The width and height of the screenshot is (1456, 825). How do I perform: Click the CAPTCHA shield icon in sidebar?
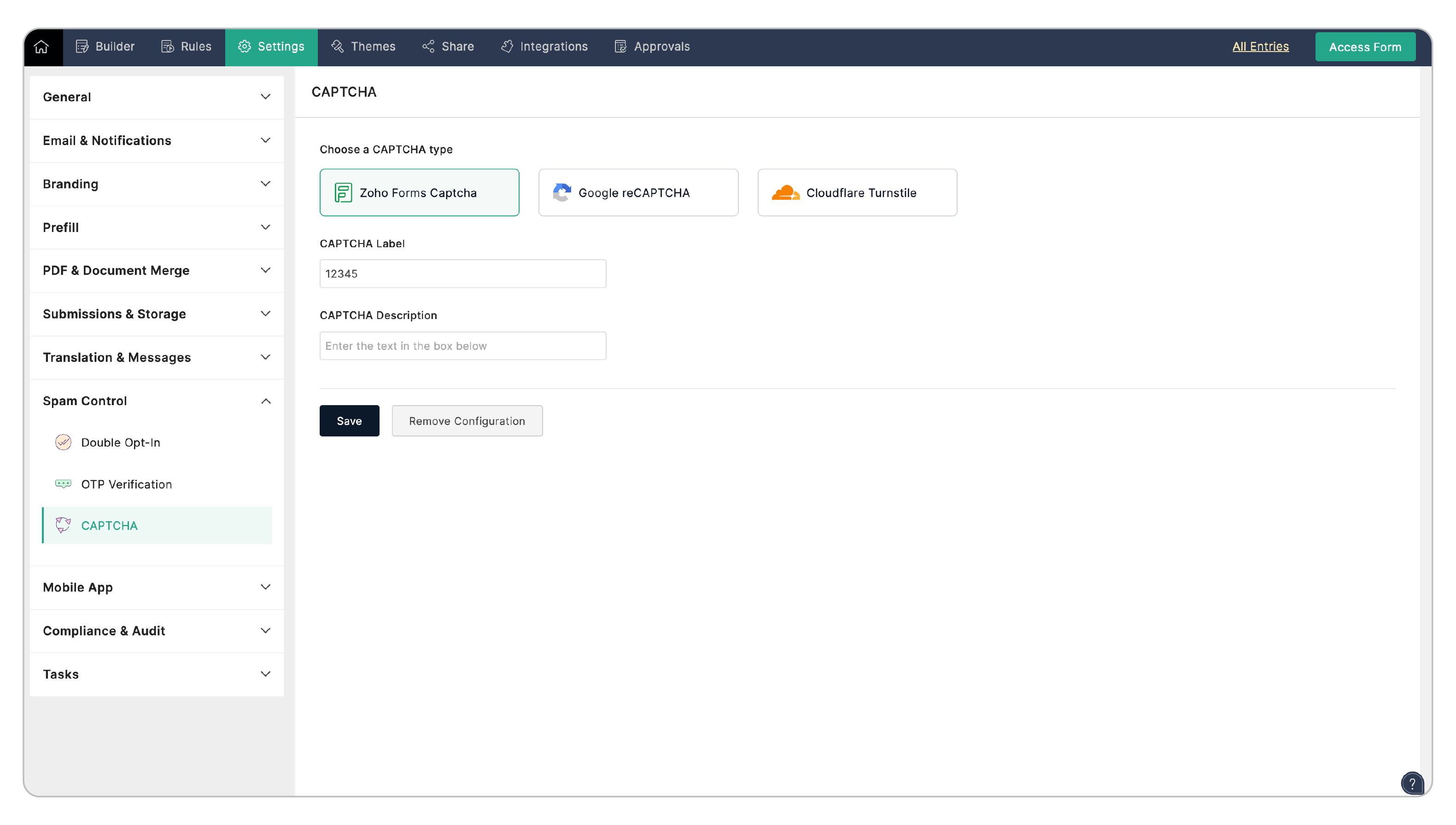(63, 525)
